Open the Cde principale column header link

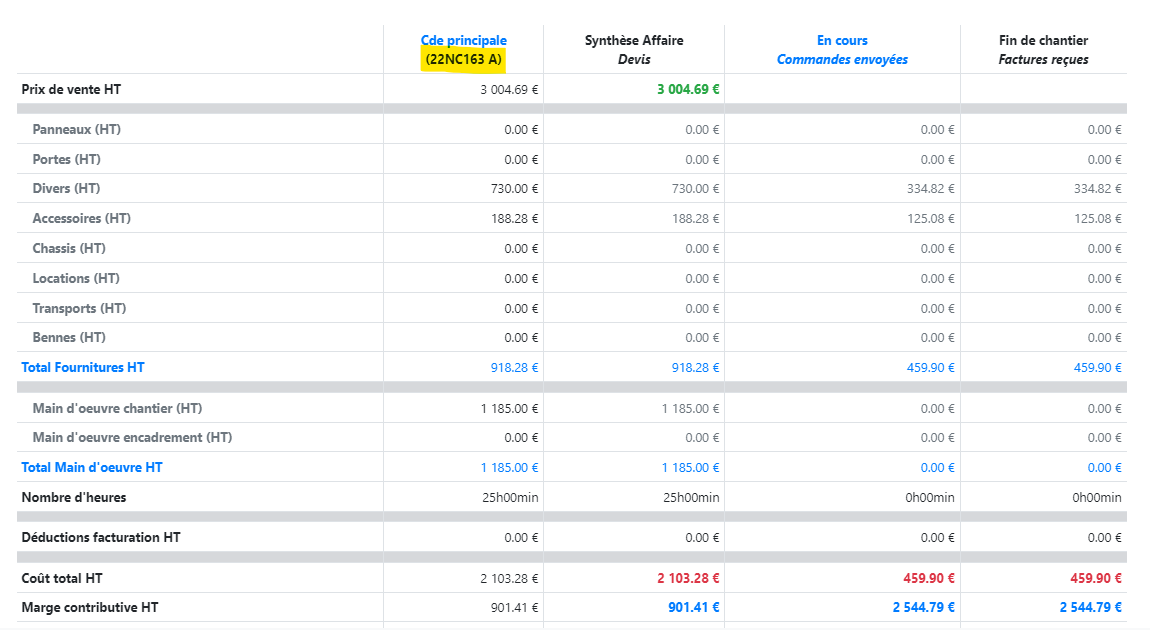click(x=463, y=41)
